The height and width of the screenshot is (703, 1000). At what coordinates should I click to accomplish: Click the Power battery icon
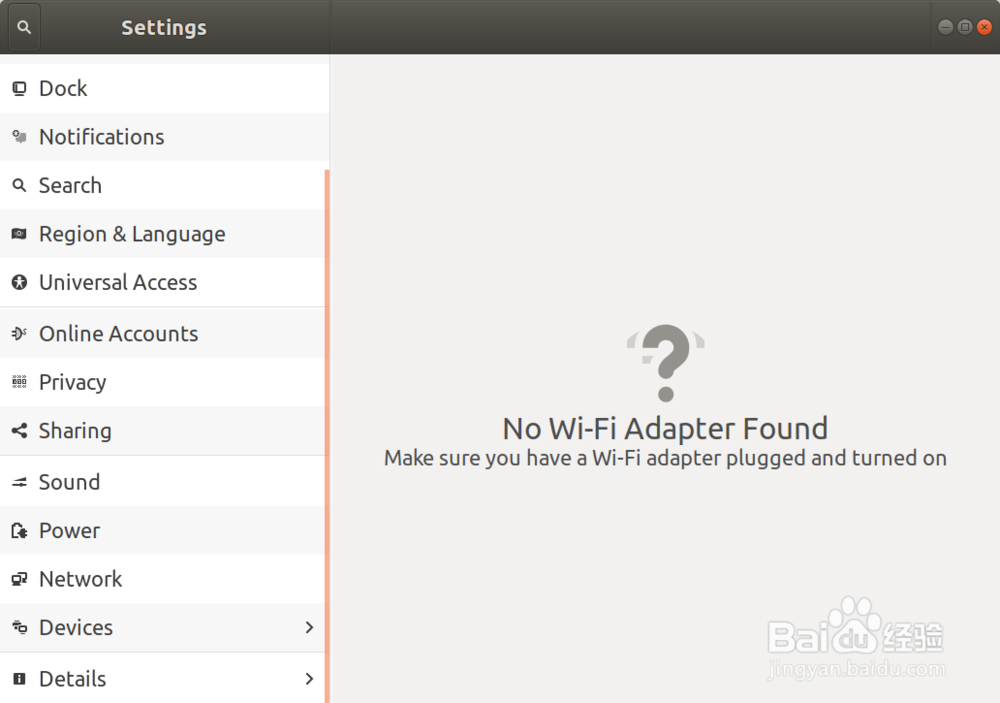19,531
